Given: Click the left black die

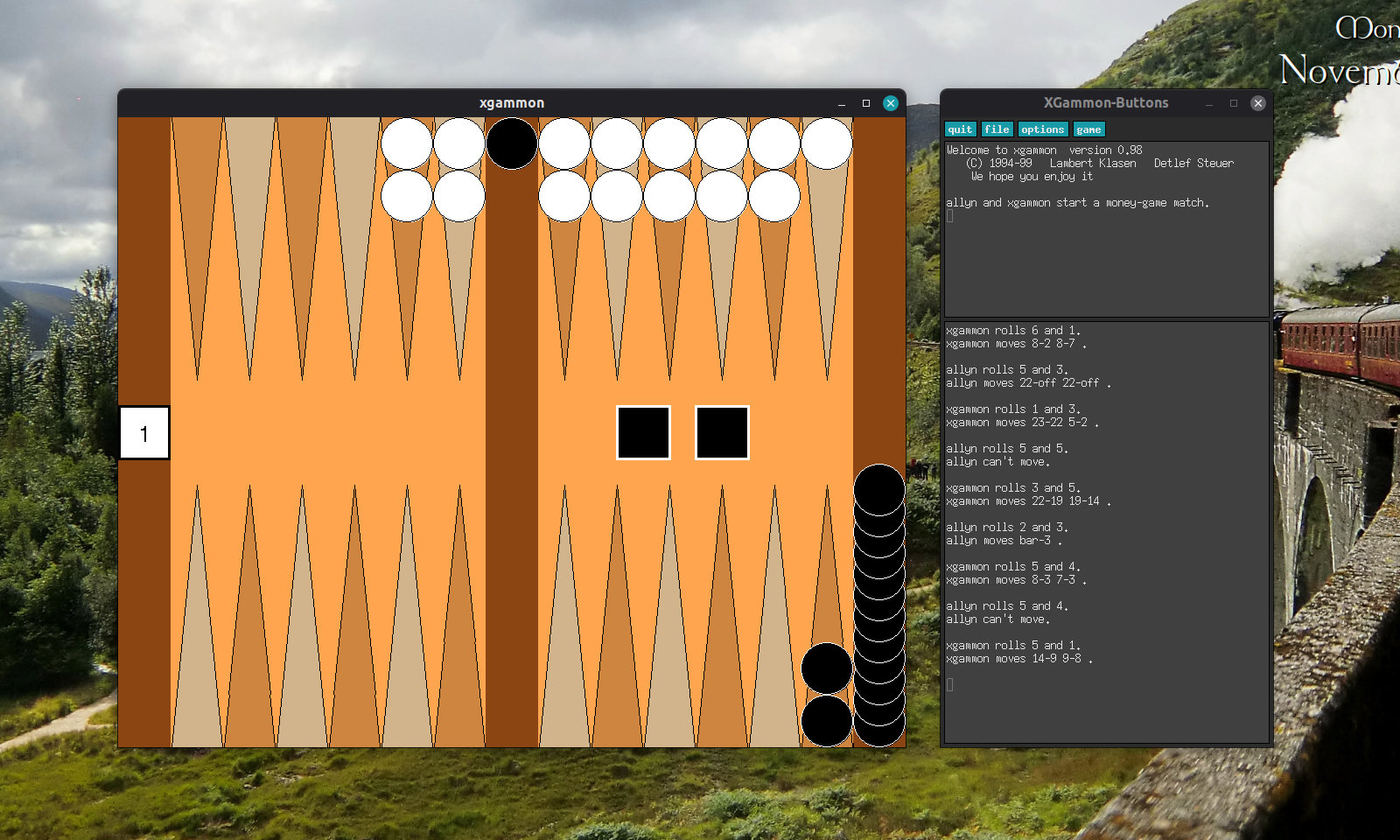Looking at the screenshot, I should point(643,432).
